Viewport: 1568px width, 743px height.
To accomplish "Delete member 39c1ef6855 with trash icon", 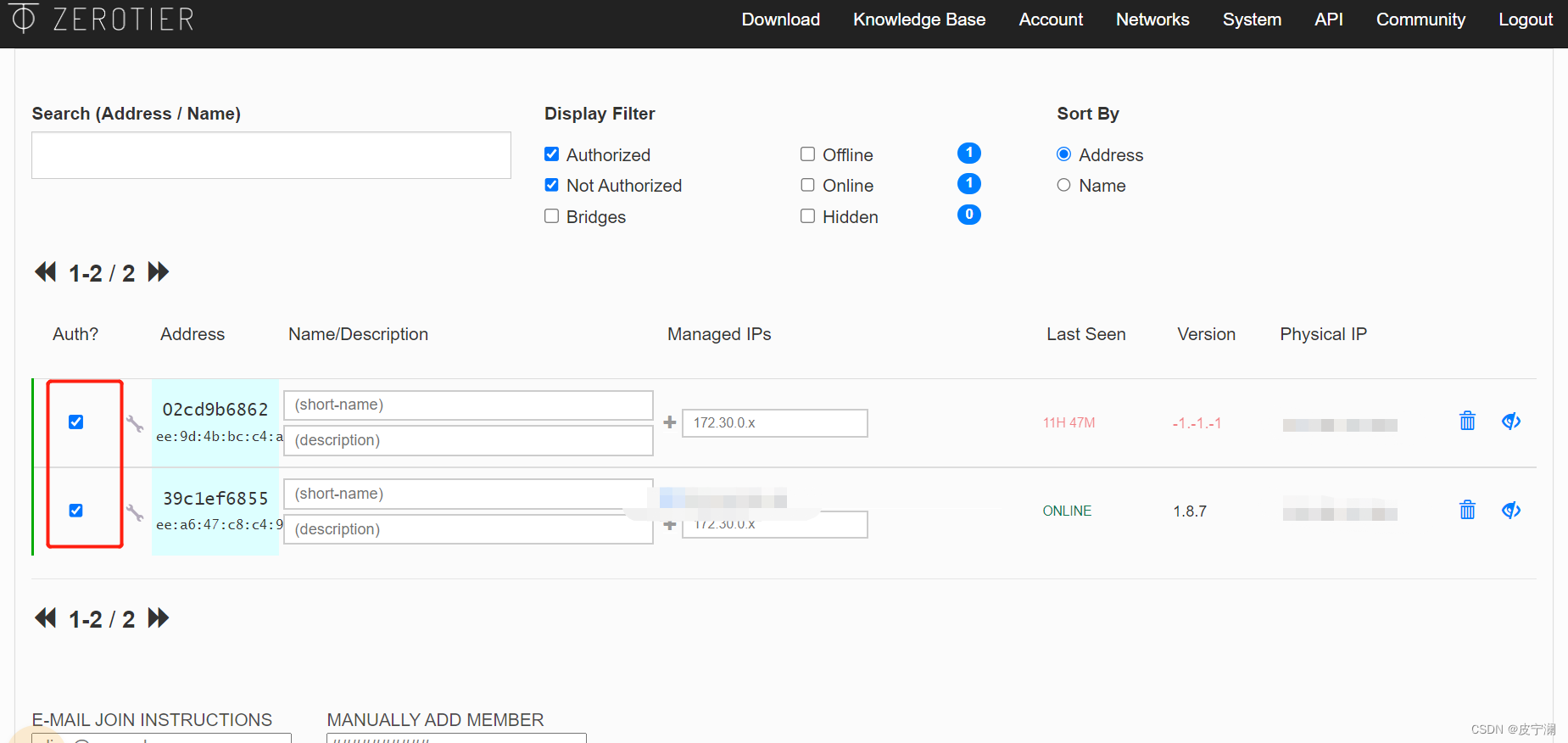I will pos(1468,510).
